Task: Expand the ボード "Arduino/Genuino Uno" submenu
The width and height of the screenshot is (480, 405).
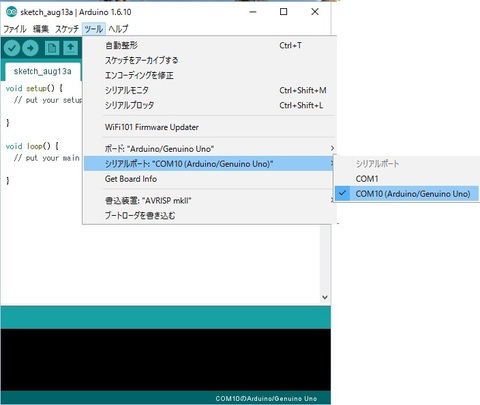Action: [209, 149]
